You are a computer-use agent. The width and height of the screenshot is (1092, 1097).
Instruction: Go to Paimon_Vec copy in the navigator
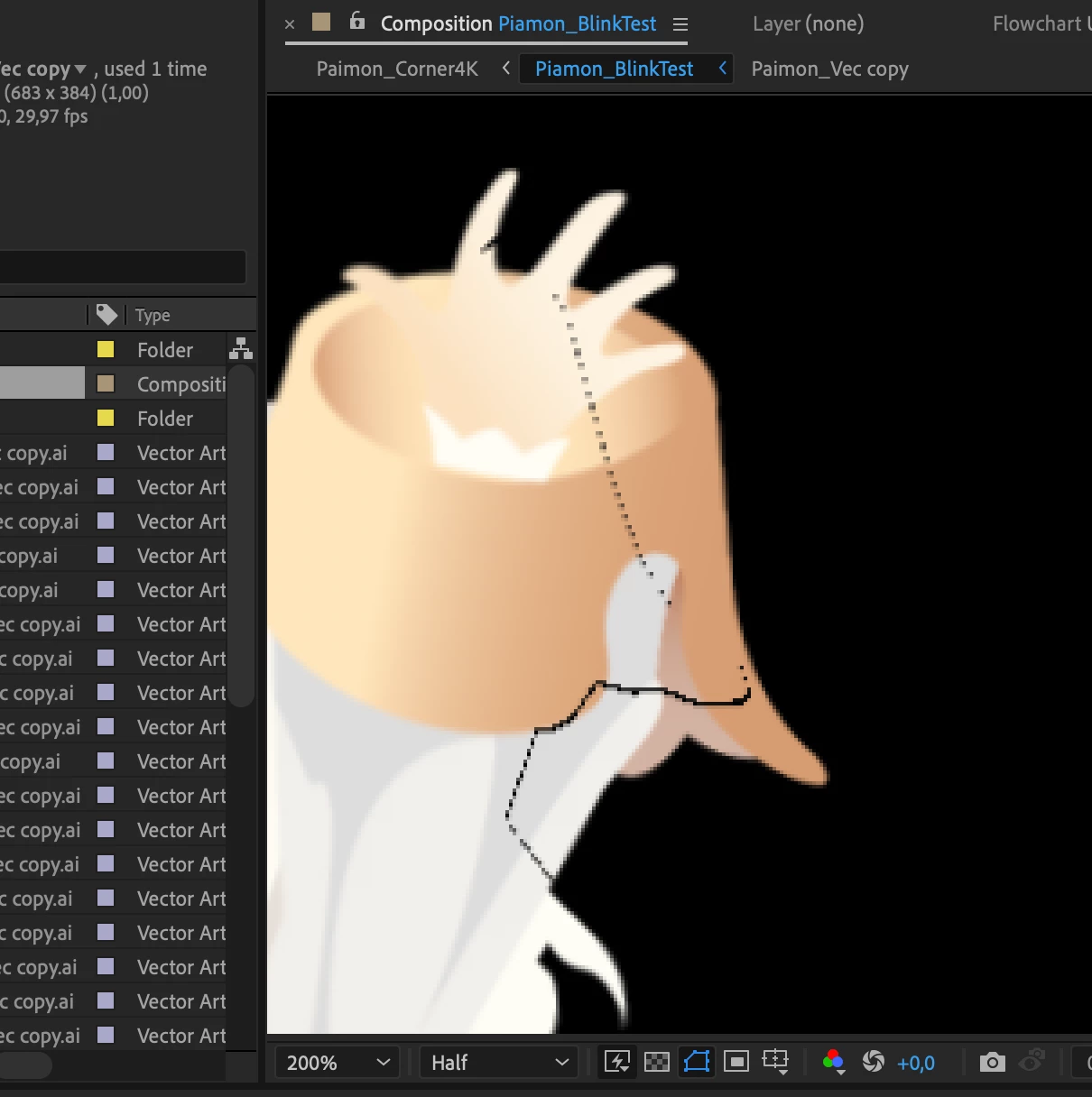point(830,69)
